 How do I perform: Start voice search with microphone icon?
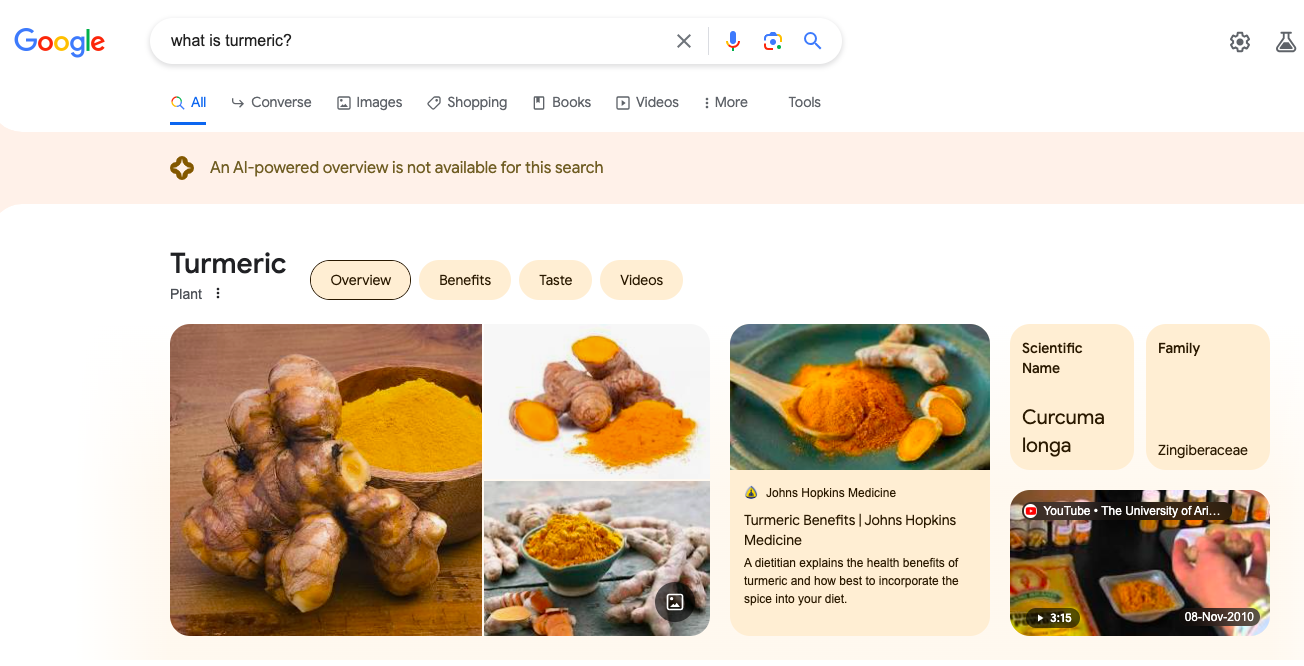[733, 41]
